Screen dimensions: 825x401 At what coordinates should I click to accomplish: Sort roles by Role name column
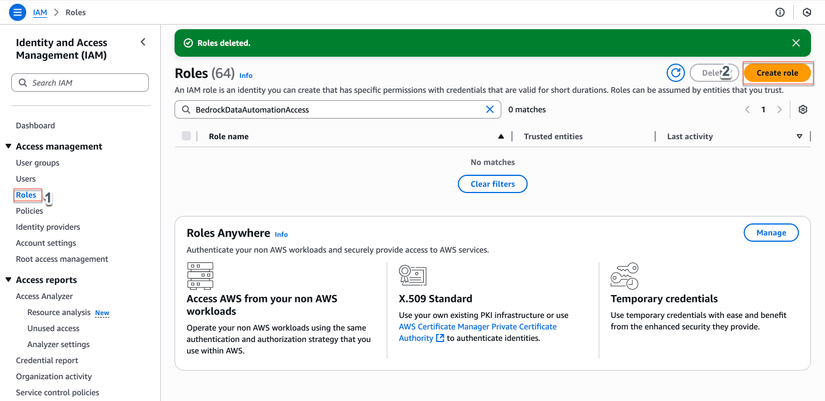coord(501,136)
